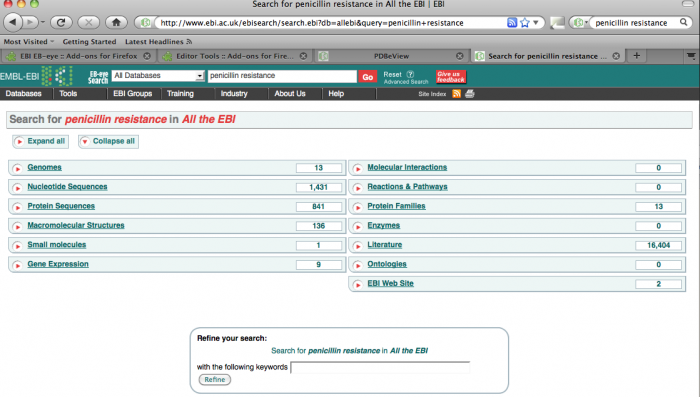Subscribe via RSS icon in address bar
Viewport: 700px width, 397px height.
[x=512, y=22]
